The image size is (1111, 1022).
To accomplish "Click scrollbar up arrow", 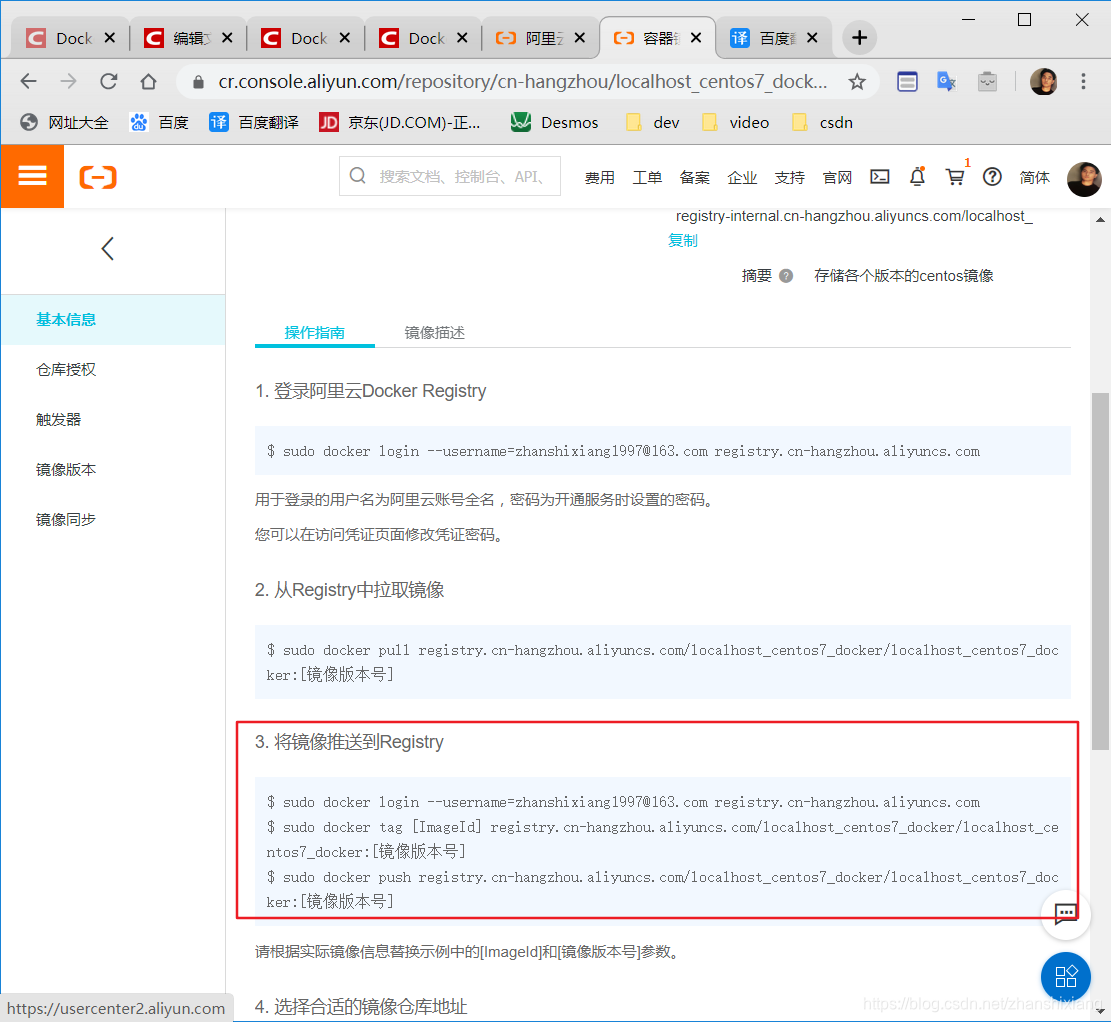I will [1100, 220].
